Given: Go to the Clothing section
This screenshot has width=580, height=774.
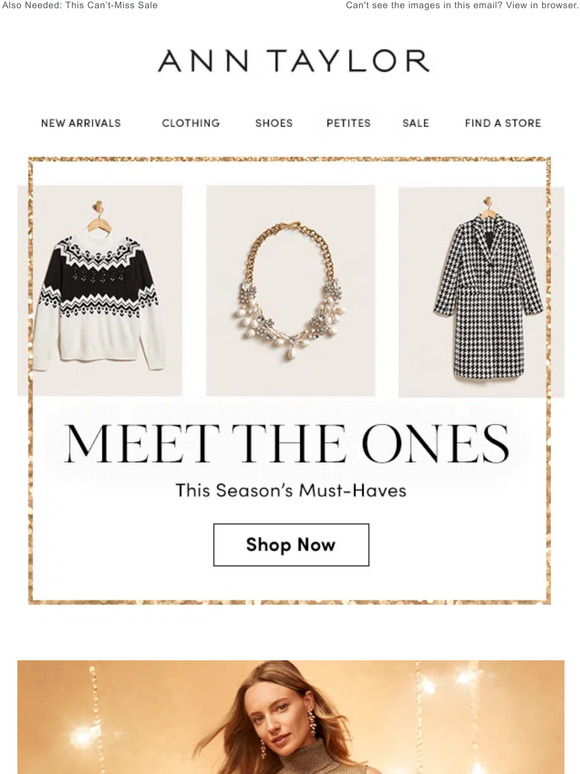Looking at the screenshot, I should point(191,123).
